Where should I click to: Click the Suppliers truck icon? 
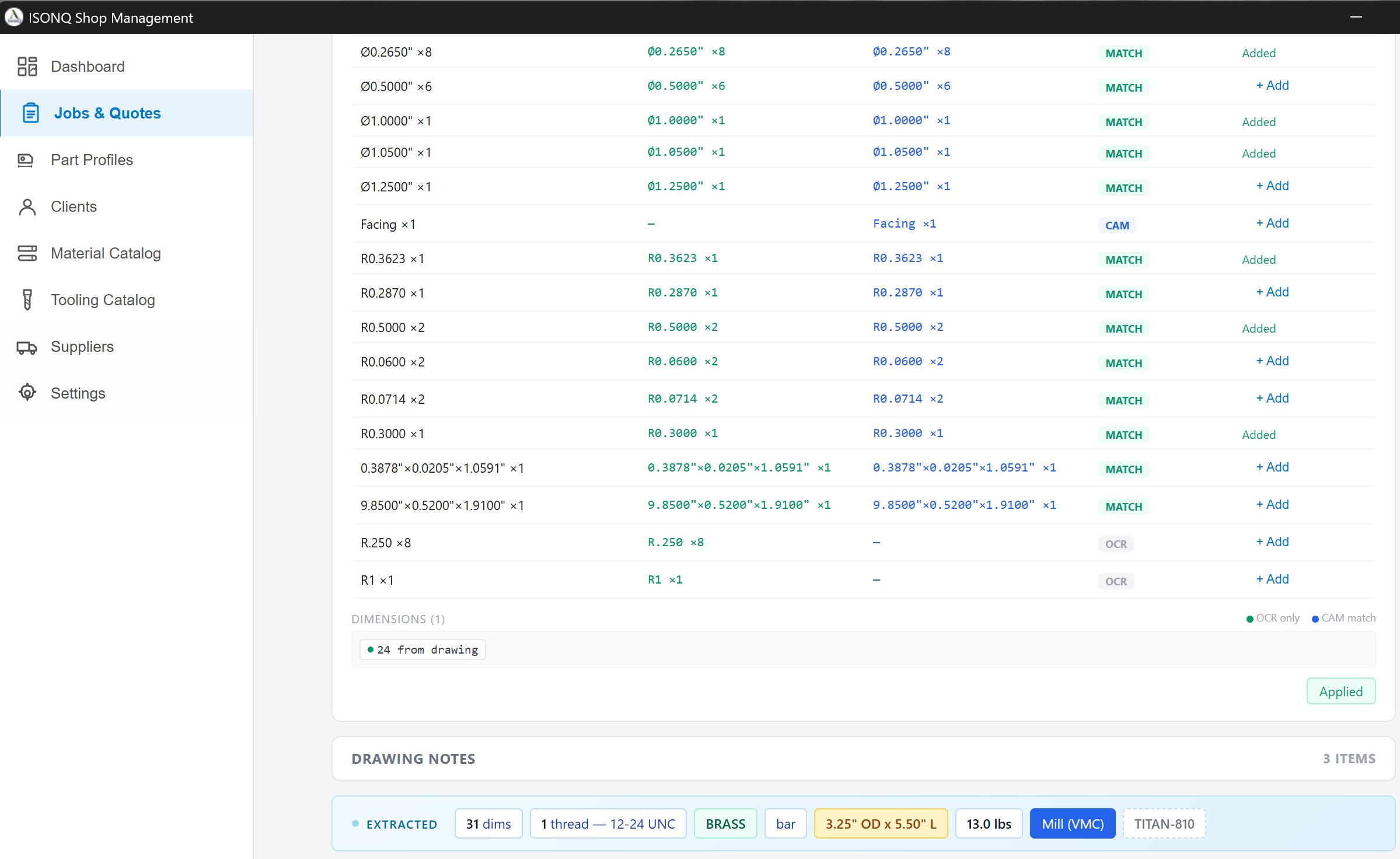pyautogui.click(x=27, y=347)
